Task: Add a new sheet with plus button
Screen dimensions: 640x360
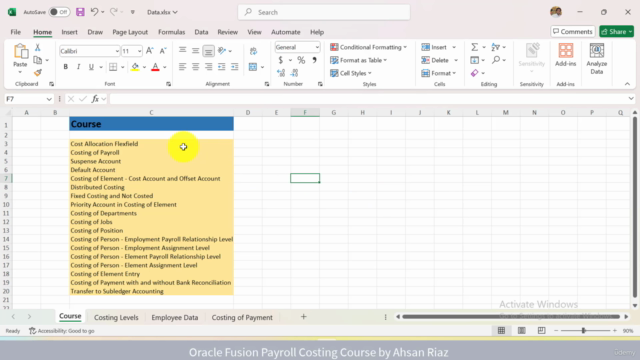Action: pos(303,317)
